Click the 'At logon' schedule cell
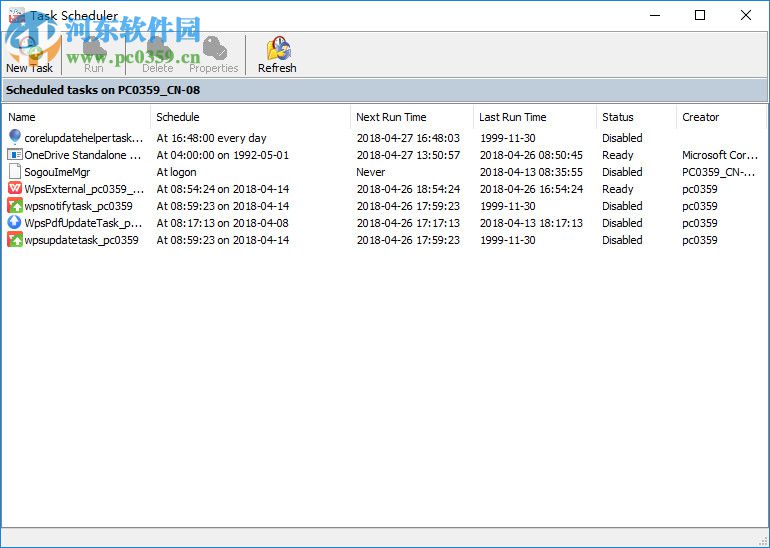Image resolution: width=770 pixels, height=548 pixels. click(x=176, y=172)
